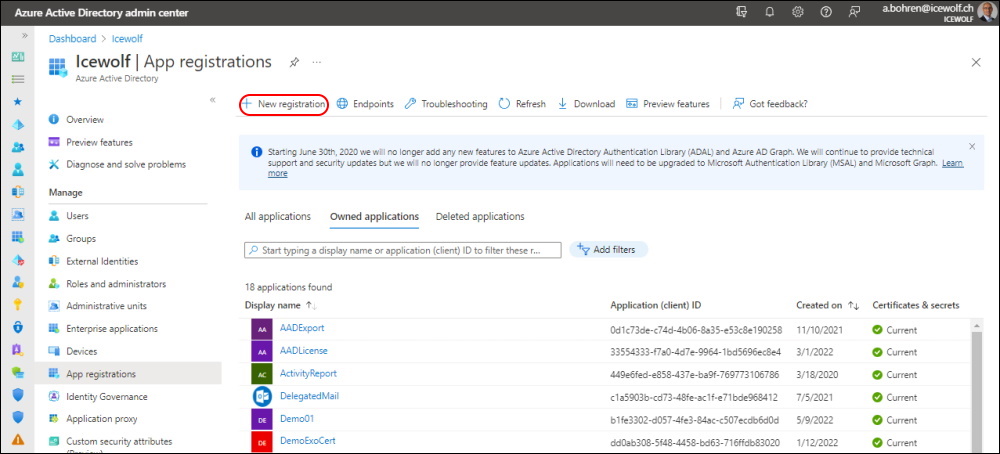Open Endpoints
This screenshot has width=1000, height=454.
[365, 104]
